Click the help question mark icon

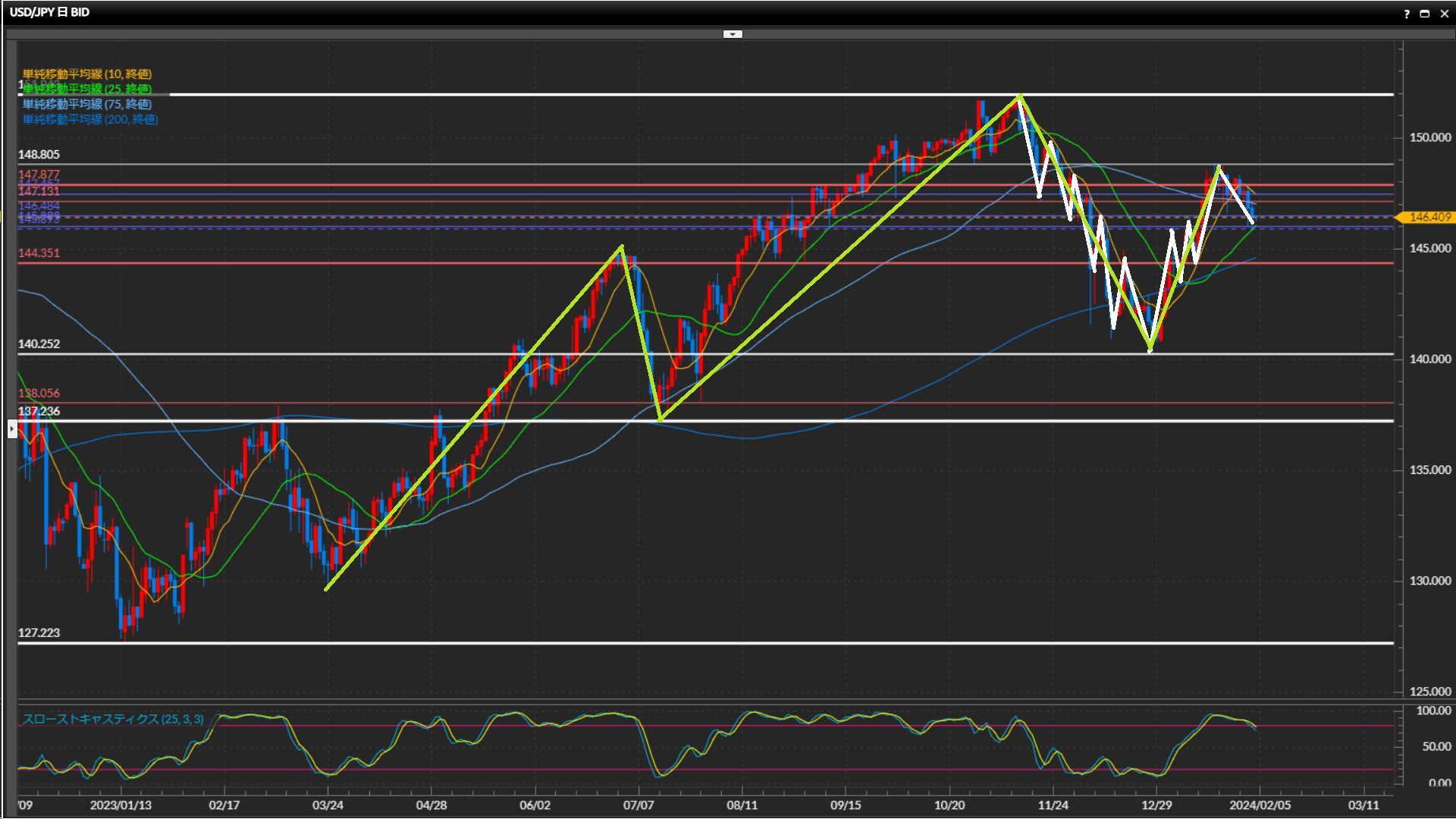(x=1407, y=14)
